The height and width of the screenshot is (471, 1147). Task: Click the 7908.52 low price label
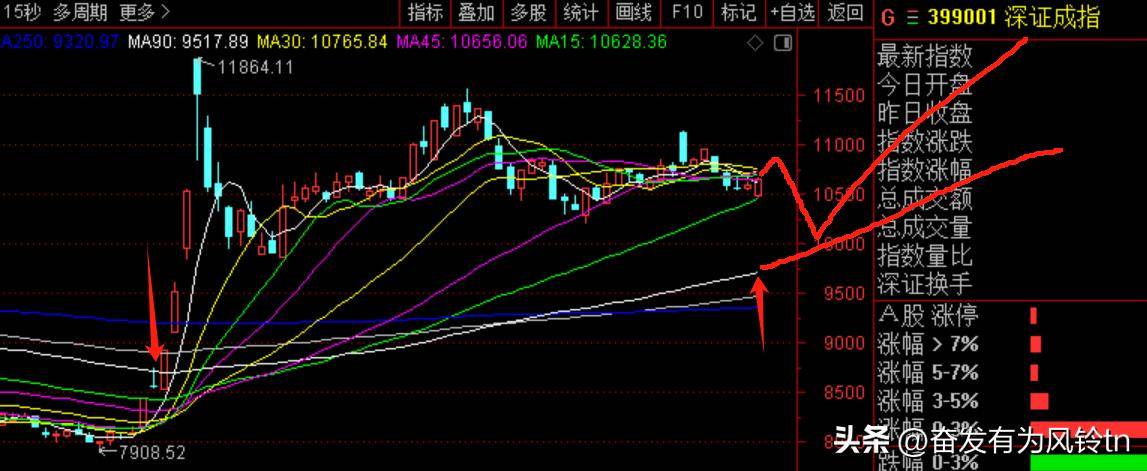tap(151, 452)
